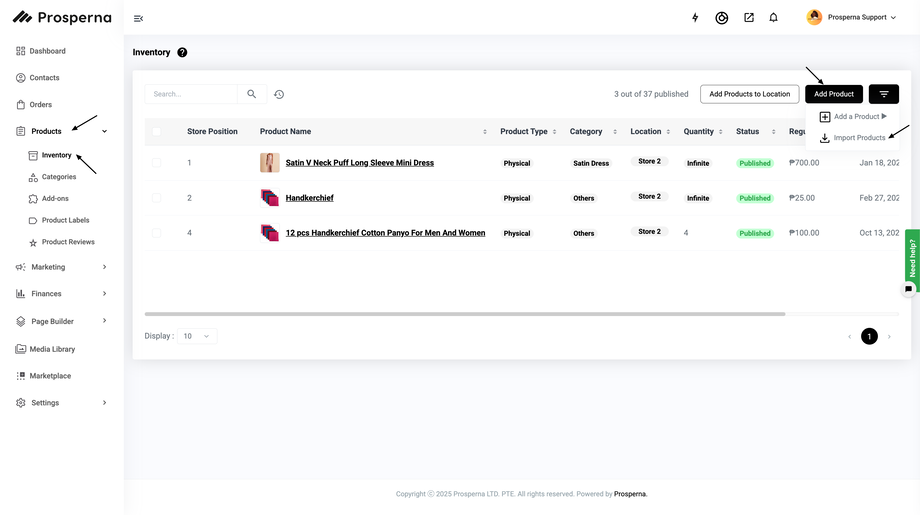The image size is (920, 515).
Task: Open Prosperna Support account dropdown
Action: 852,18
